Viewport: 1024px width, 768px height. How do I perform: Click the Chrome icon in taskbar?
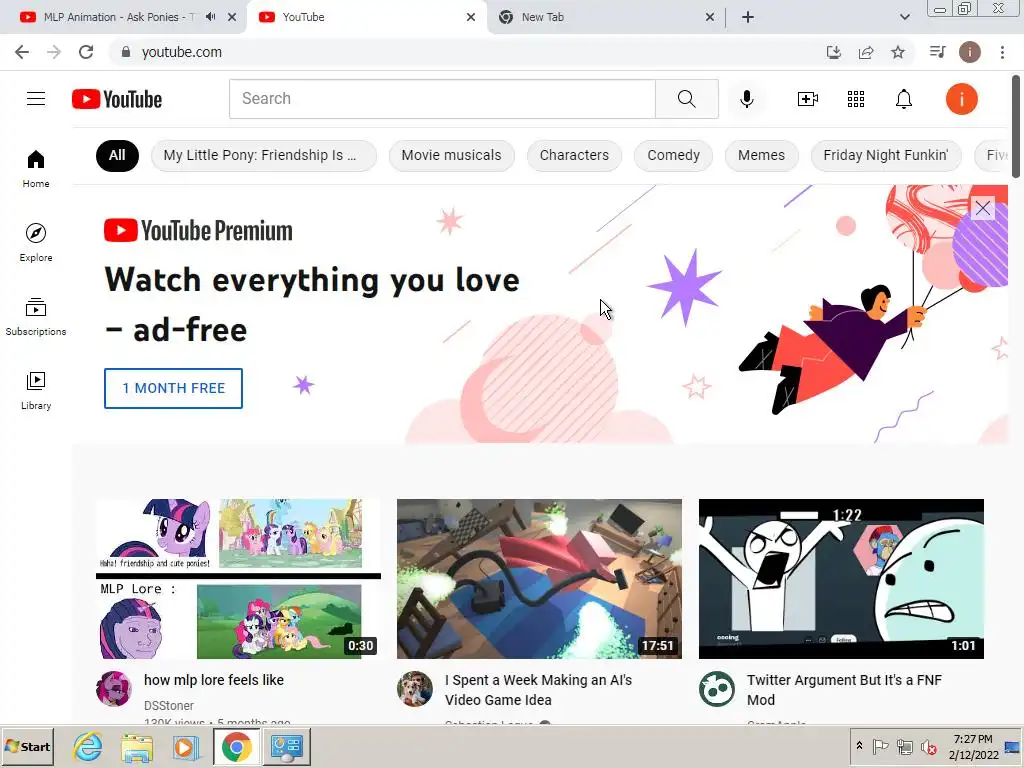tap(236, 746)
